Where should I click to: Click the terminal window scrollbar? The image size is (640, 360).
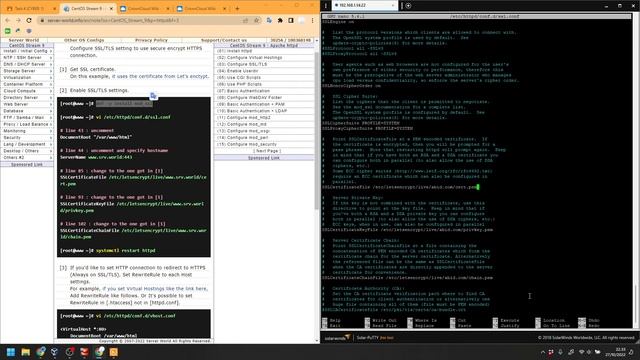[636, 171]
